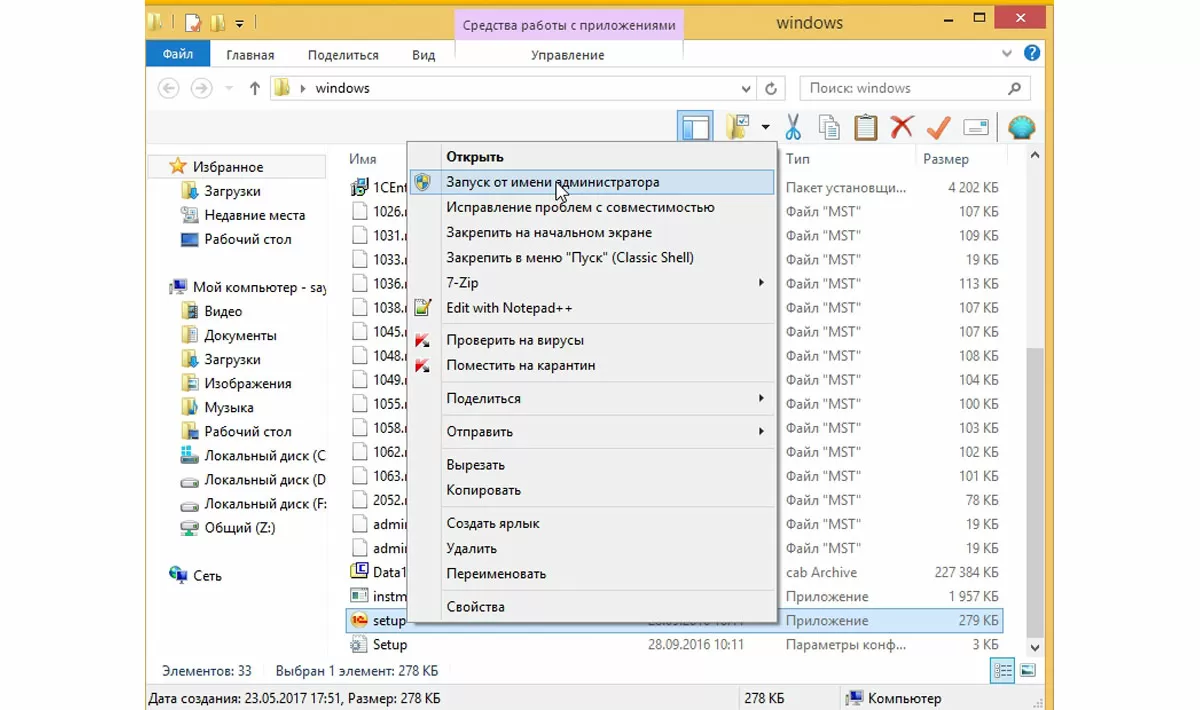Choose Копировать in context menu
The image size is (1200, 710).
592,490
